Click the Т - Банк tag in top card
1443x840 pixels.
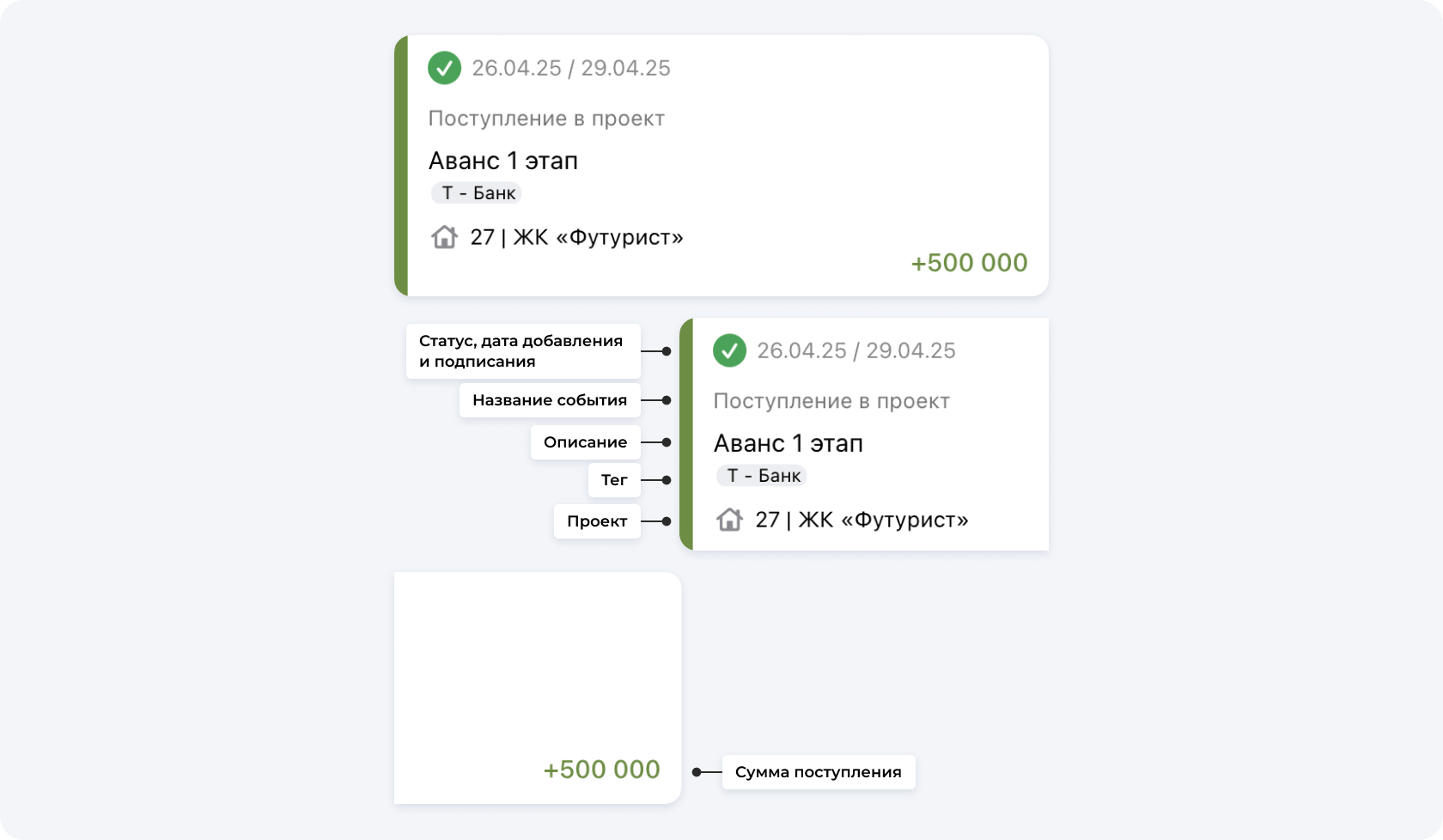coord(478,193)
